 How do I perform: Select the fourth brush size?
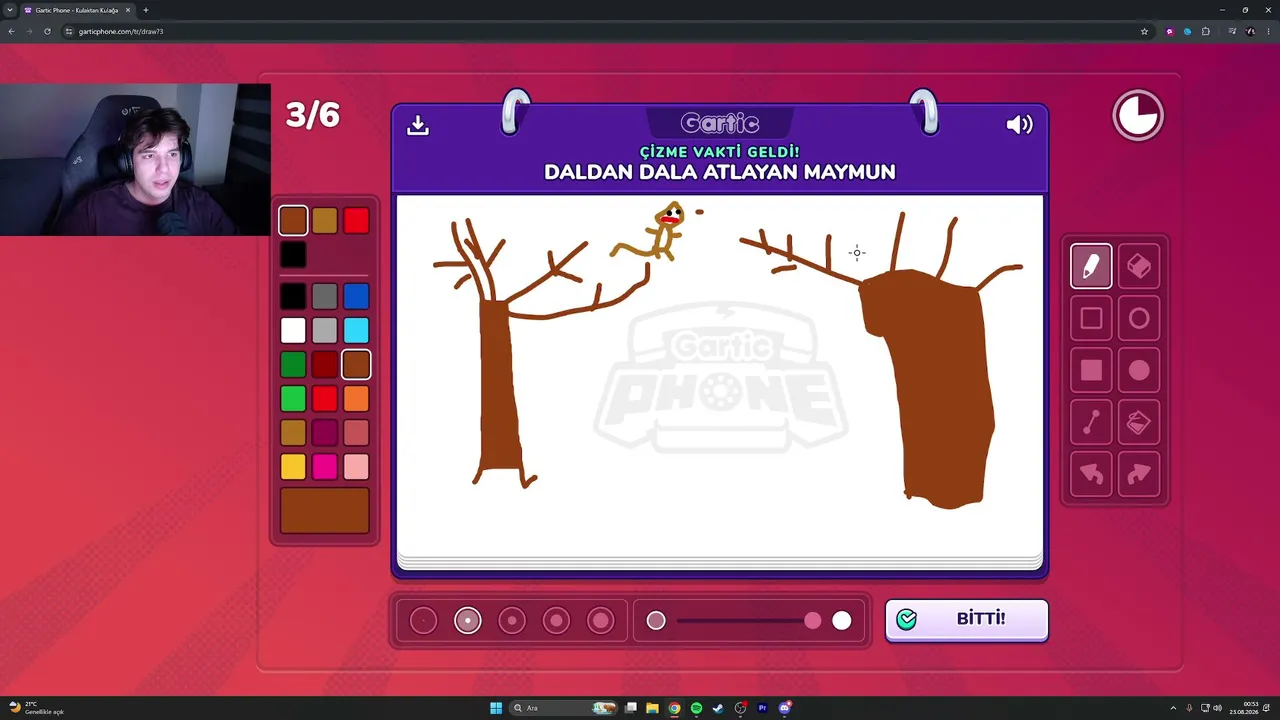click(556, 621)
